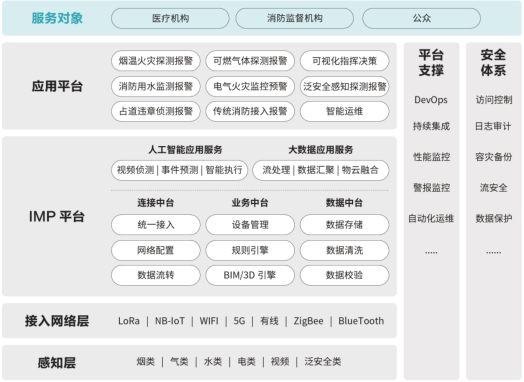This screenshot has width=524, height=382.
Task: Open 烟温火灾探测报警 module
Action: [156, 60]
